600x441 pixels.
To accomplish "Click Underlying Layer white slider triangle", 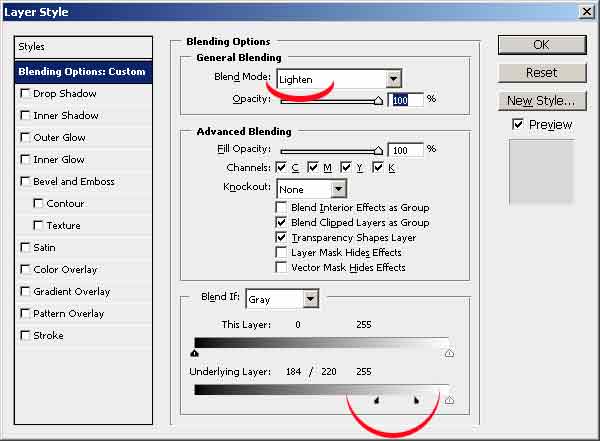I will 450,400.
